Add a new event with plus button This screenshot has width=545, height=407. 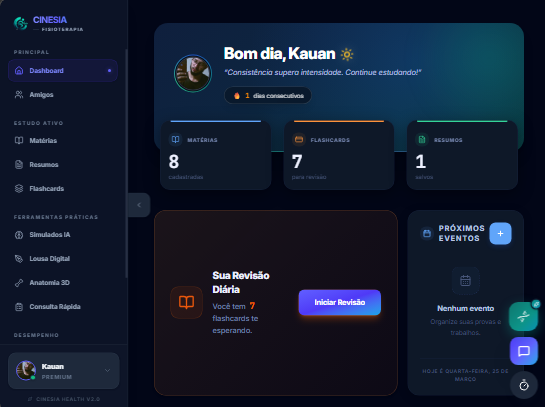pos(500,234)
